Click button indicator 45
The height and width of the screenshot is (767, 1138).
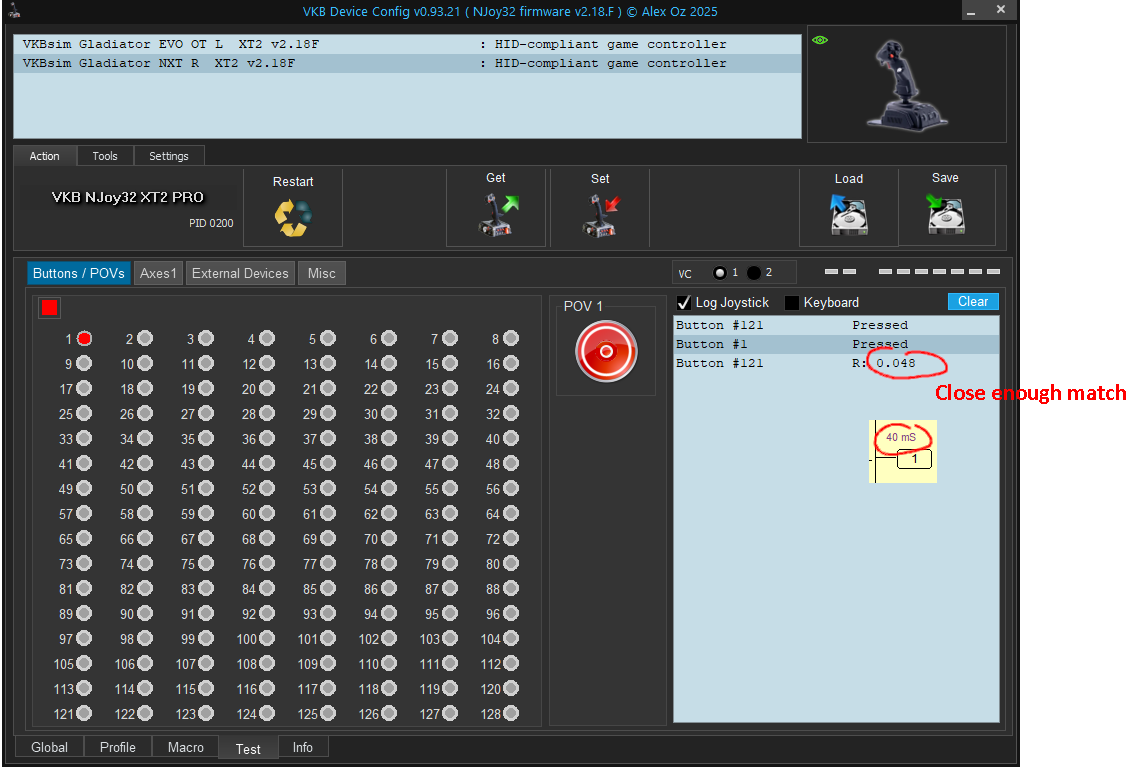click(x=328, y=463)
